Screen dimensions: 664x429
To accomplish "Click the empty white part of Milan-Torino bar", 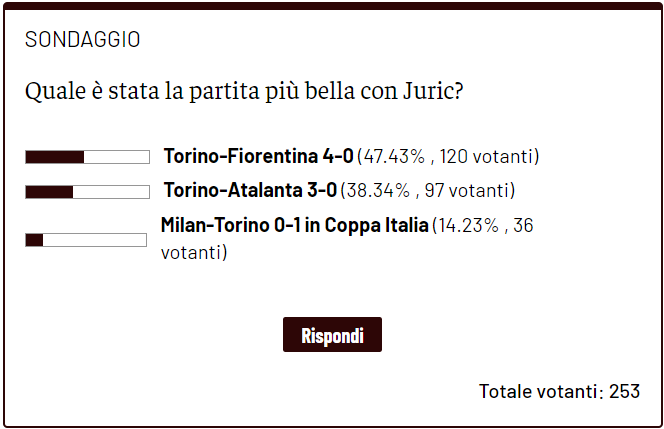I will (x=95, y=240).
